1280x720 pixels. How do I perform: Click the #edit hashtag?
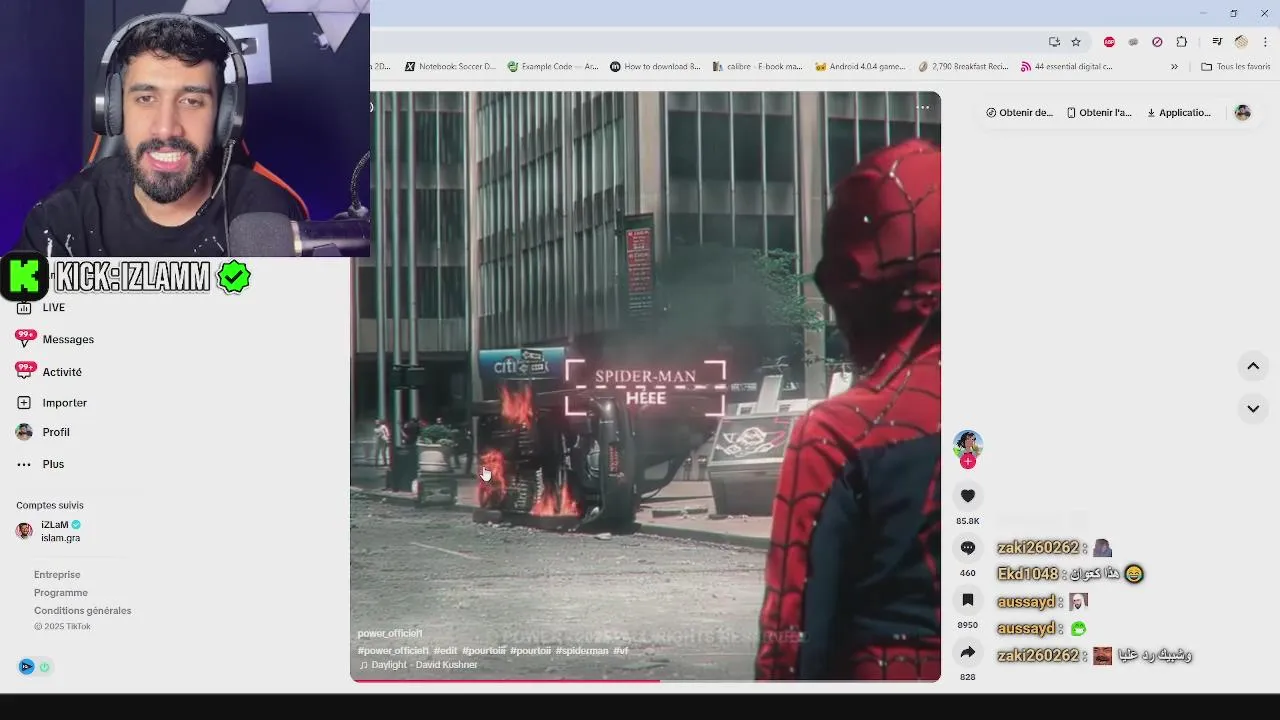click(x=445, y=651)
